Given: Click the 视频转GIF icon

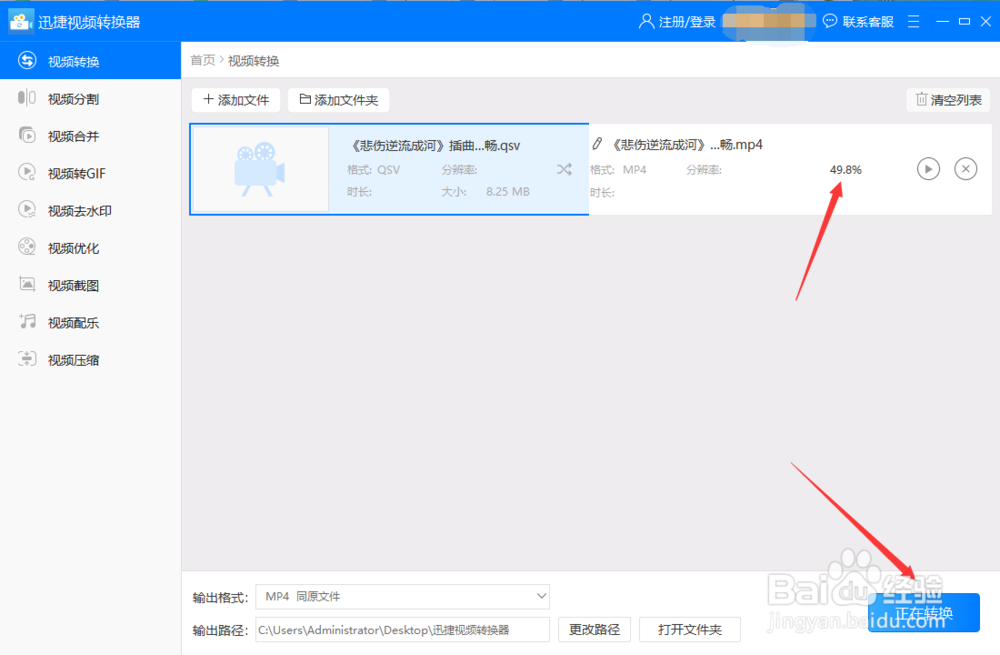Looking at the screenshot, I should (27, 172).
